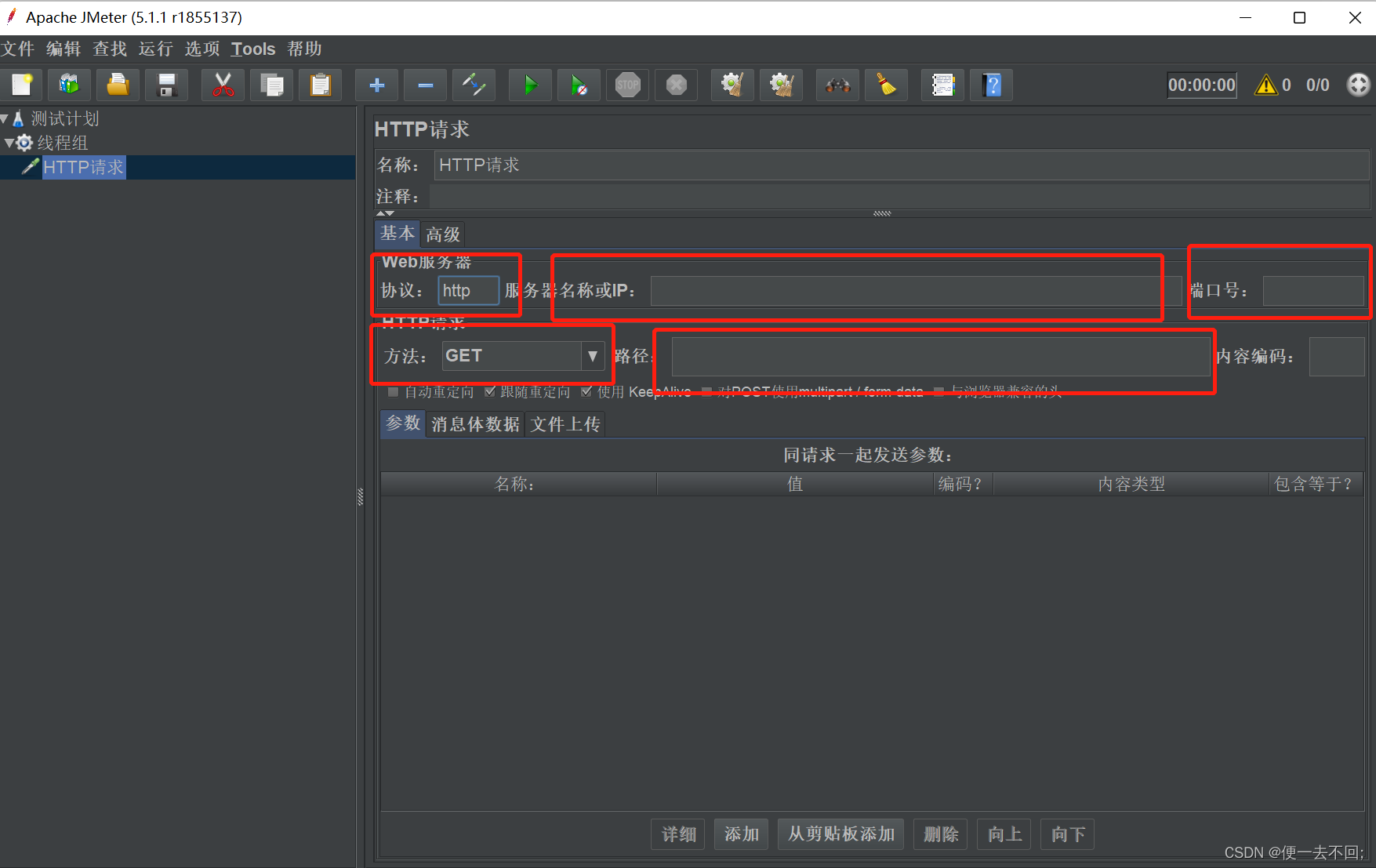Toggle the 自动重定向 checkbox

(x=394, y=391)
